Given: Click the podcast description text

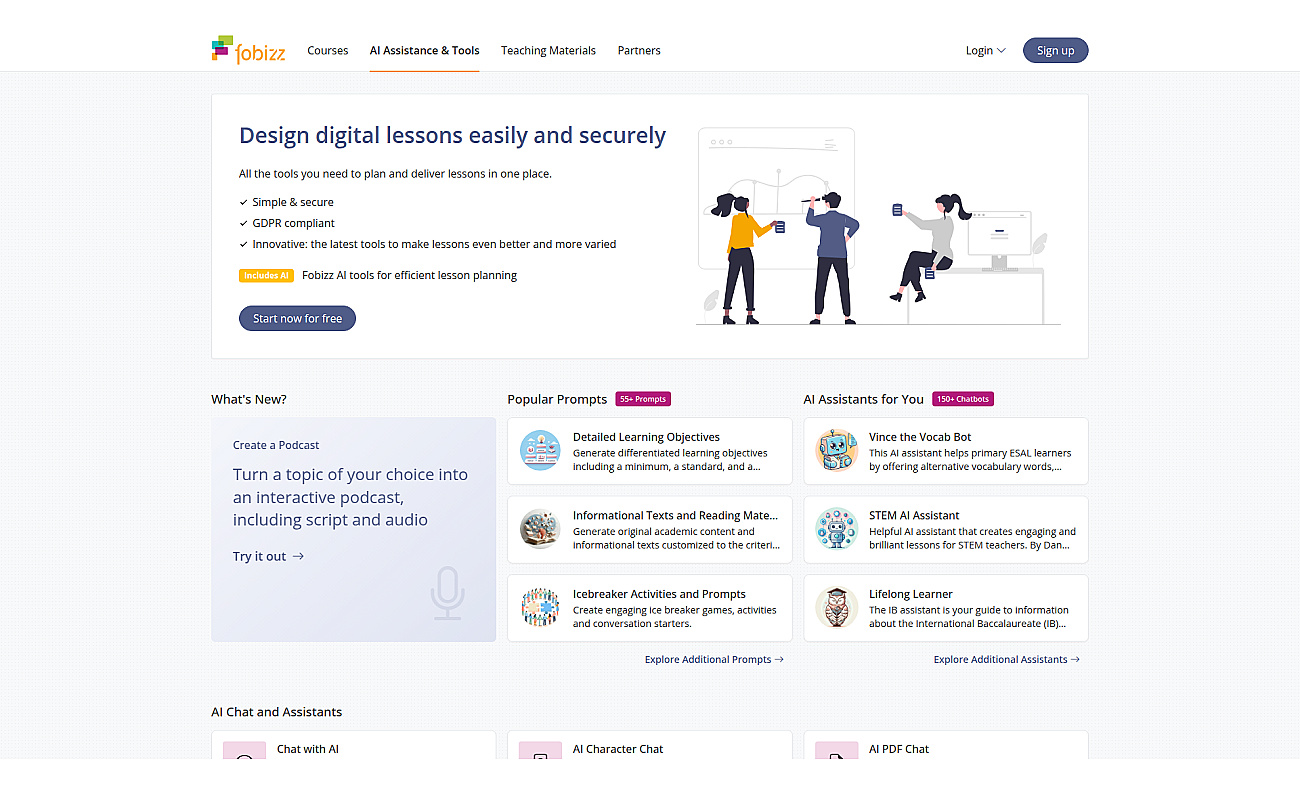Looking at the screenshot, I should coord(350,497).
